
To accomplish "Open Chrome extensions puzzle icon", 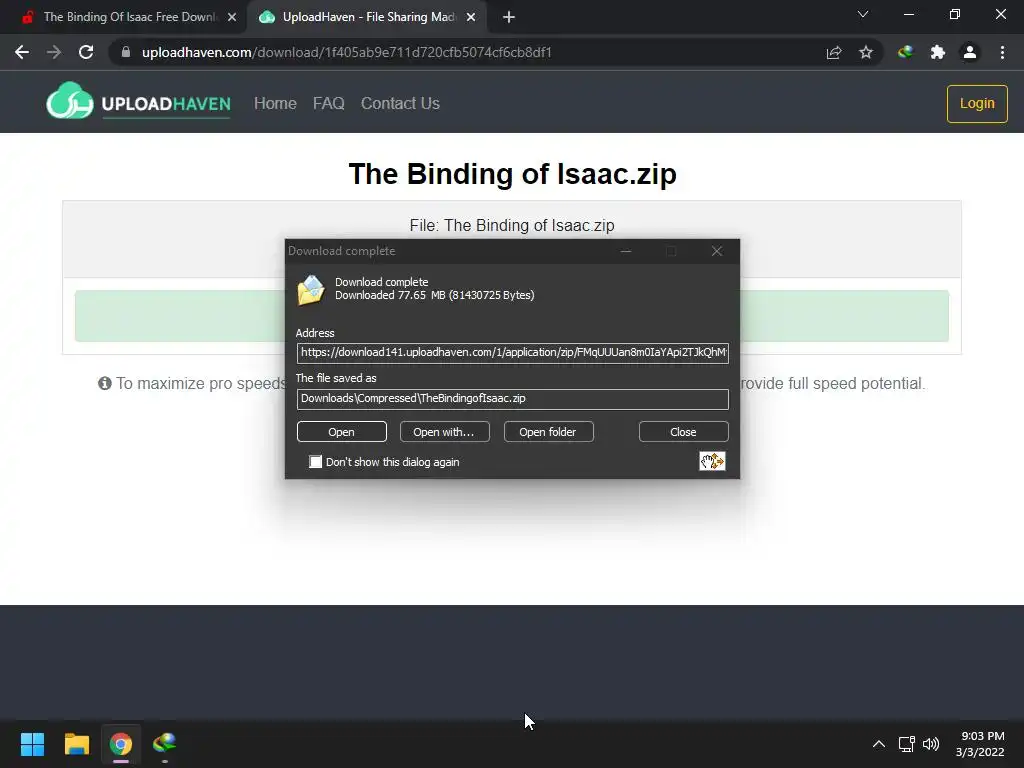I will pyautogui.click(x=938, y=52).
